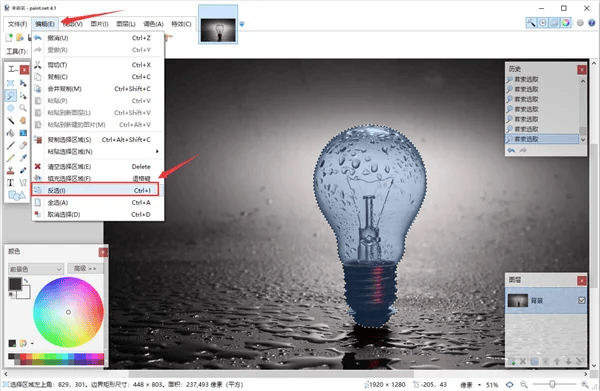The width and height of the screenshot is (600, 391).
Task: Select the lightbulb image thumbnail tab
Action: (x=218, y=24)
